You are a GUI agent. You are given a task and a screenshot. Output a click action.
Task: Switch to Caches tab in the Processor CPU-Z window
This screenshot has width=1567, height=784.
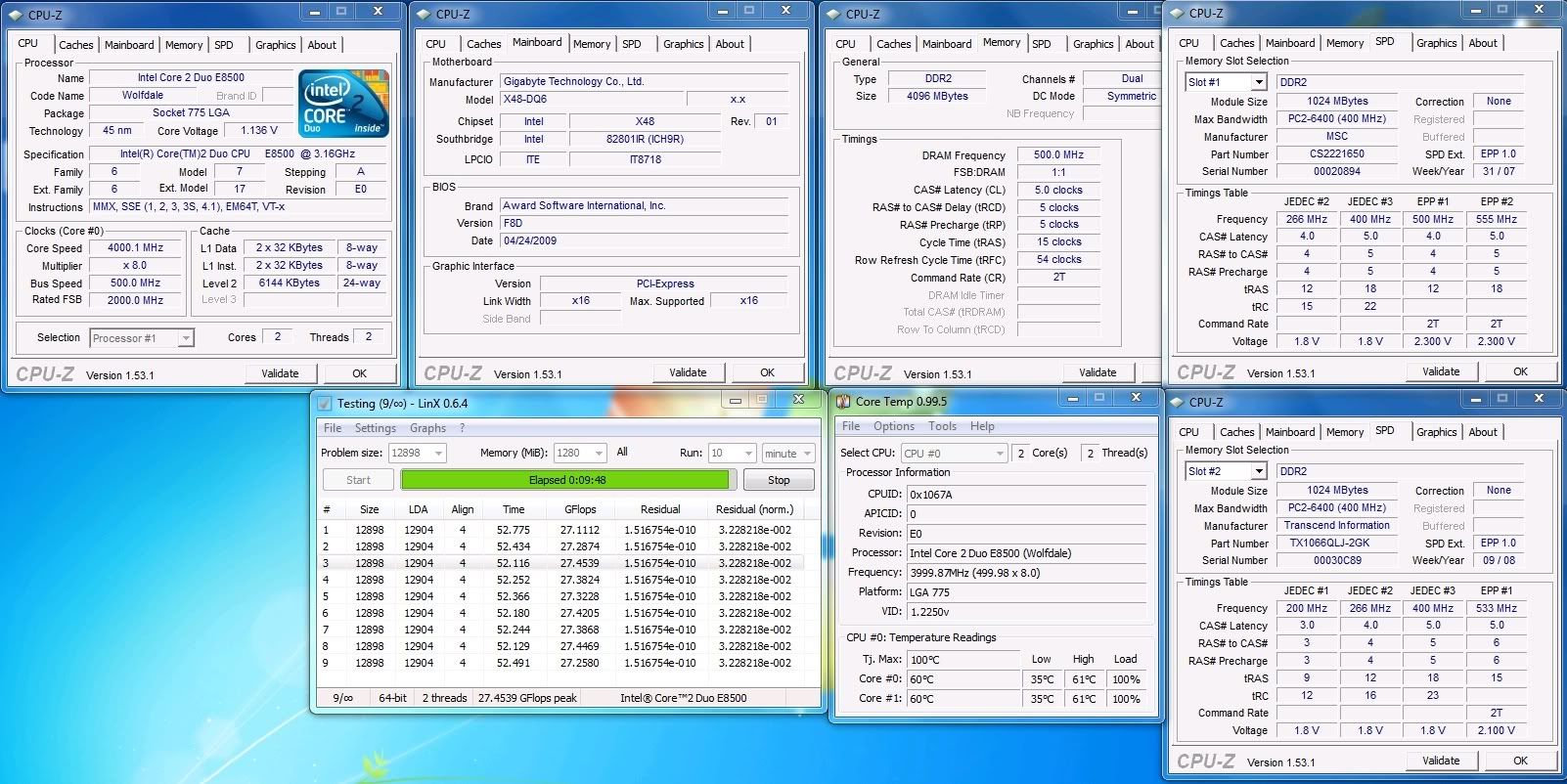[x=75, y=45]
